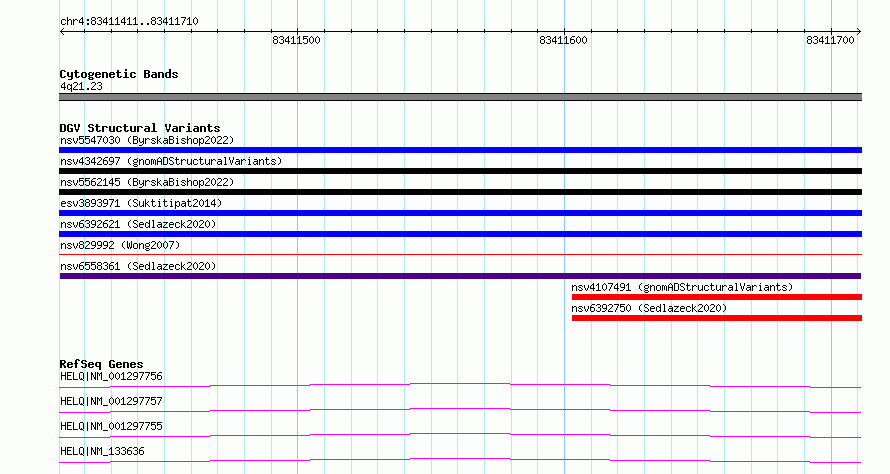Click the DGV Structural Variants track title
The height and width of the screenshot is (474, 890).
point(140,128)
